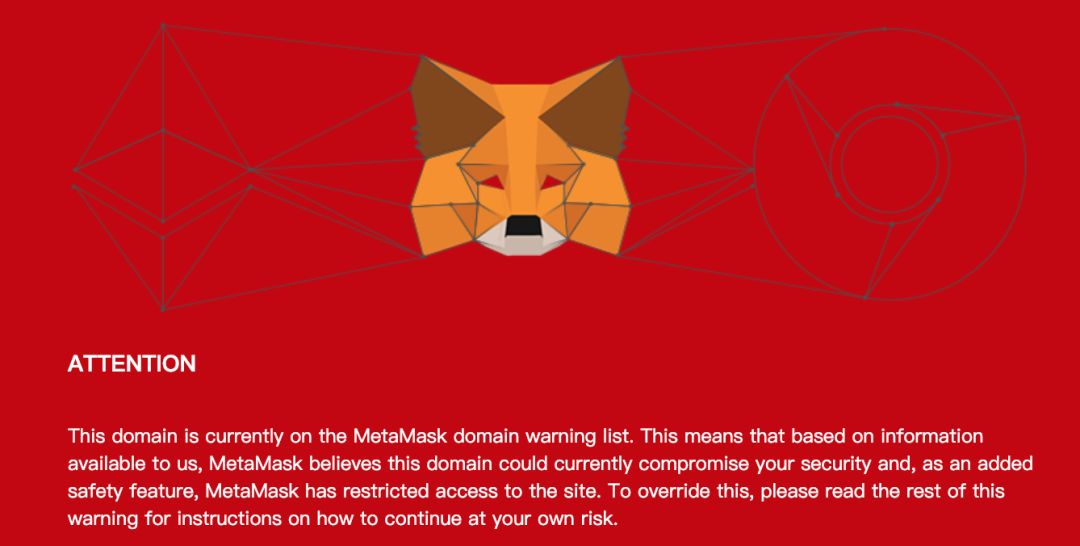
Task: Click the bottom apex of Ethereum wireframe
Action: [163, 309]
